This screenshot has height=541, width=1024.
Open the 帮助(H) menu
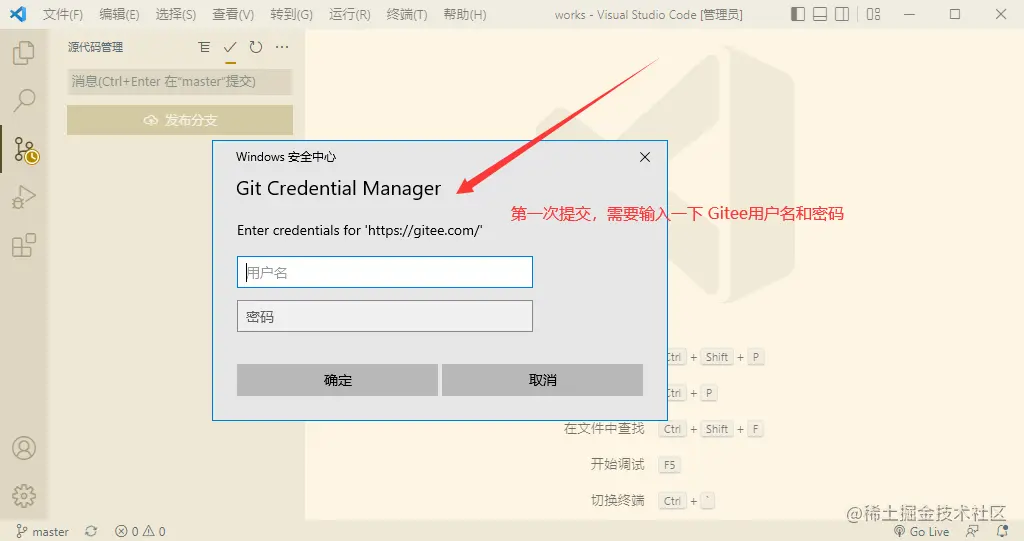pyautogui.click(x=464, y=14)
